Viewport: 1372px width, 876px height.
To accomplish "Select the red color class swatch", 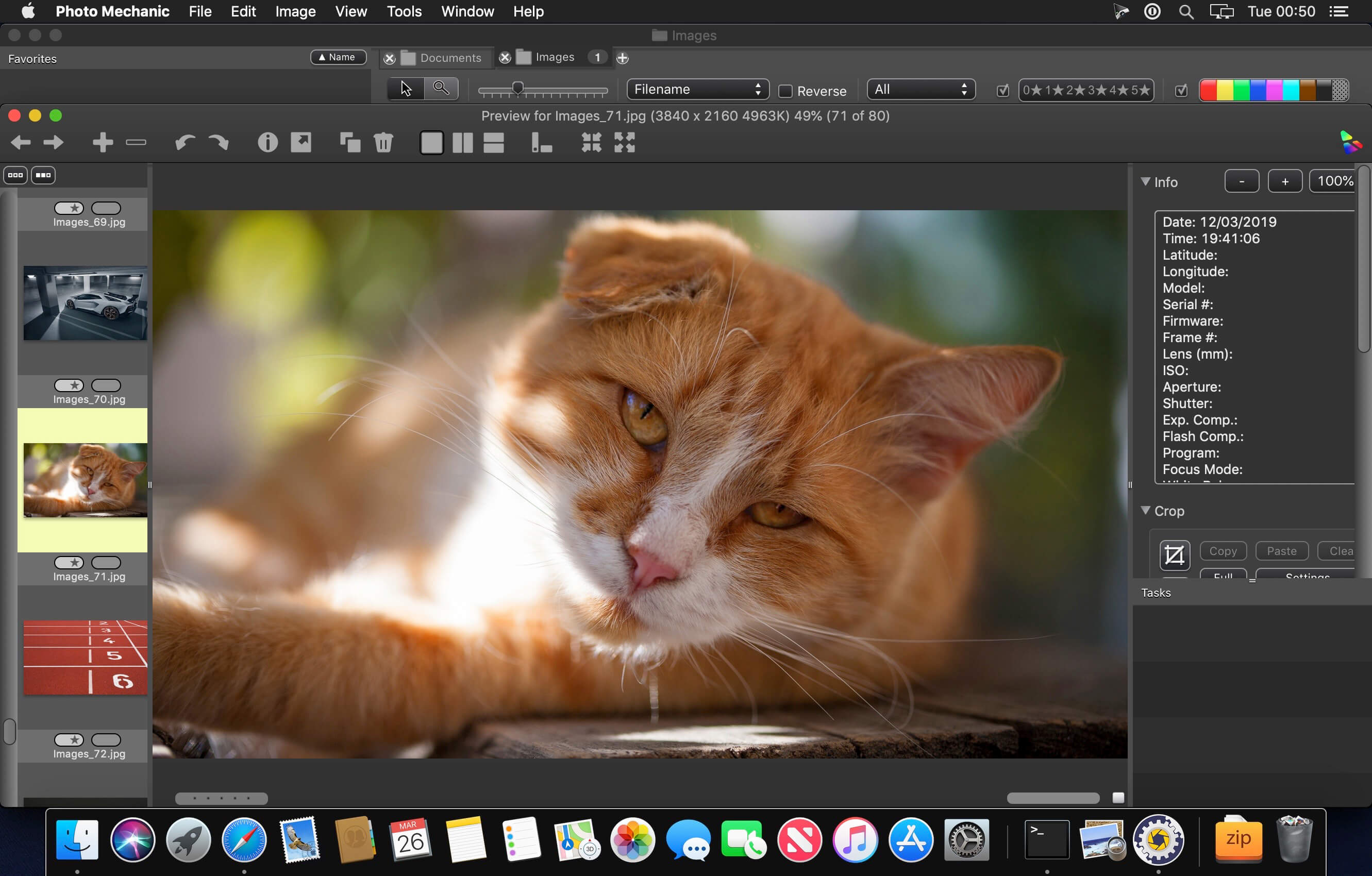I will (1208, 90).
